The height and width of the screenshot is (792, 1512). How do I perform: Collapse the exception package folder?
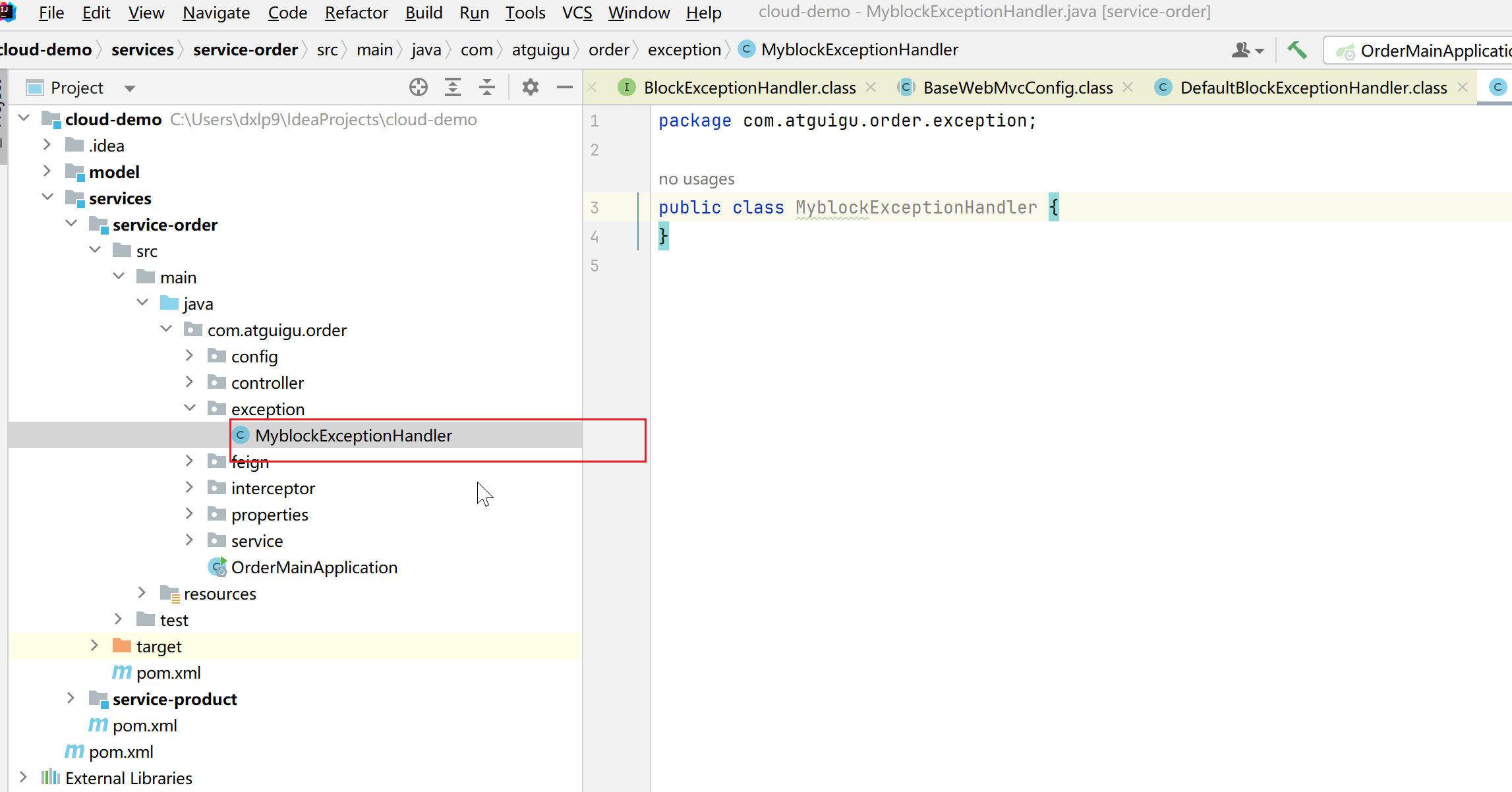click(190, 409)
